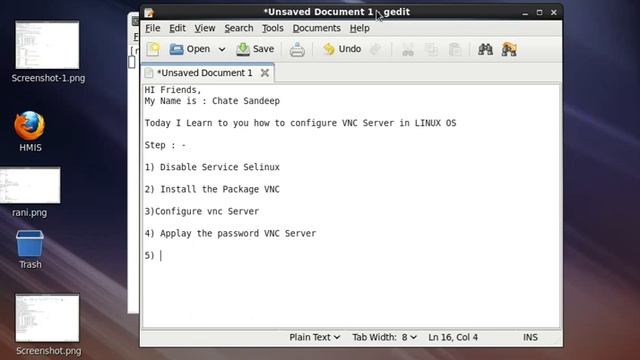Open the Documents menu
Image resolution: width=640 pixels, height=360 pixels.
pyautogui.click(x=316, y=28)
